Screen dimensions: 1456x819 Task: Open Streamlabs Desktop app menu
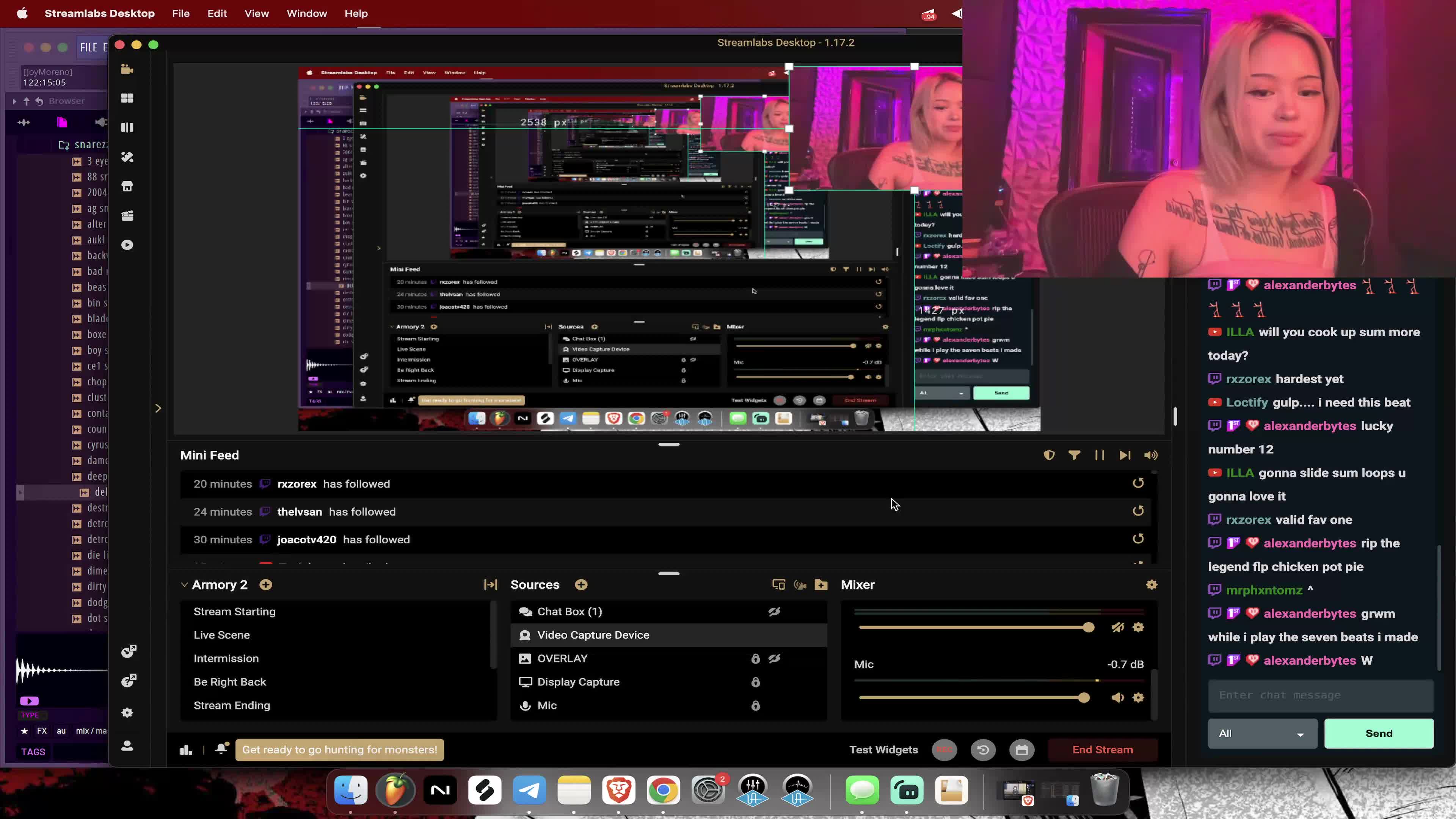click(99, 13)
